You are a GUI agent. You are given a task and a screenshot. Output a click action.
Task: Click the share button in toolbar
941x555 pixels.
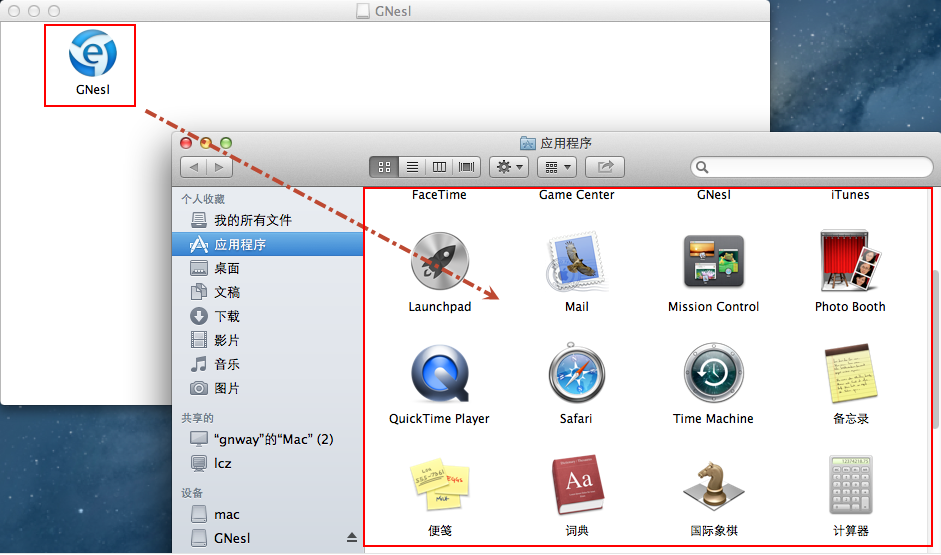click(605, 167)
